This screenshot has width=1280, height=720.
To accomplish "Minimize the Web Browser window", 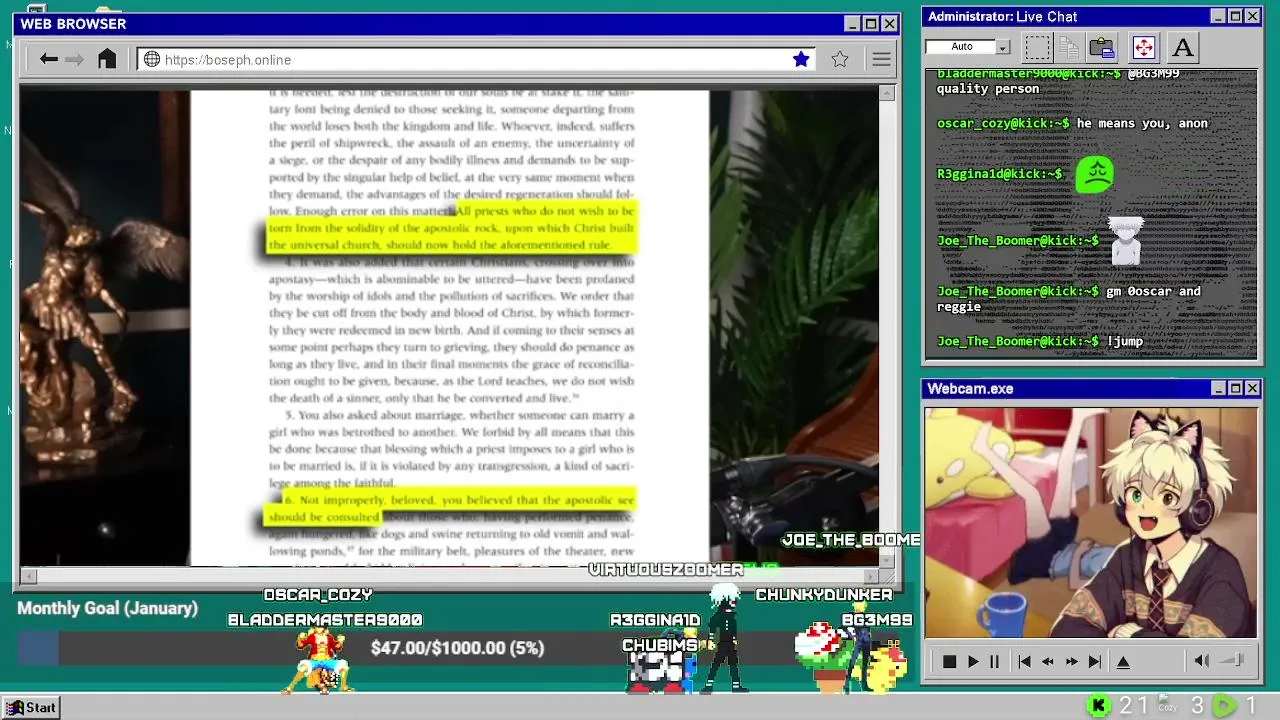I will coord(852,24).
